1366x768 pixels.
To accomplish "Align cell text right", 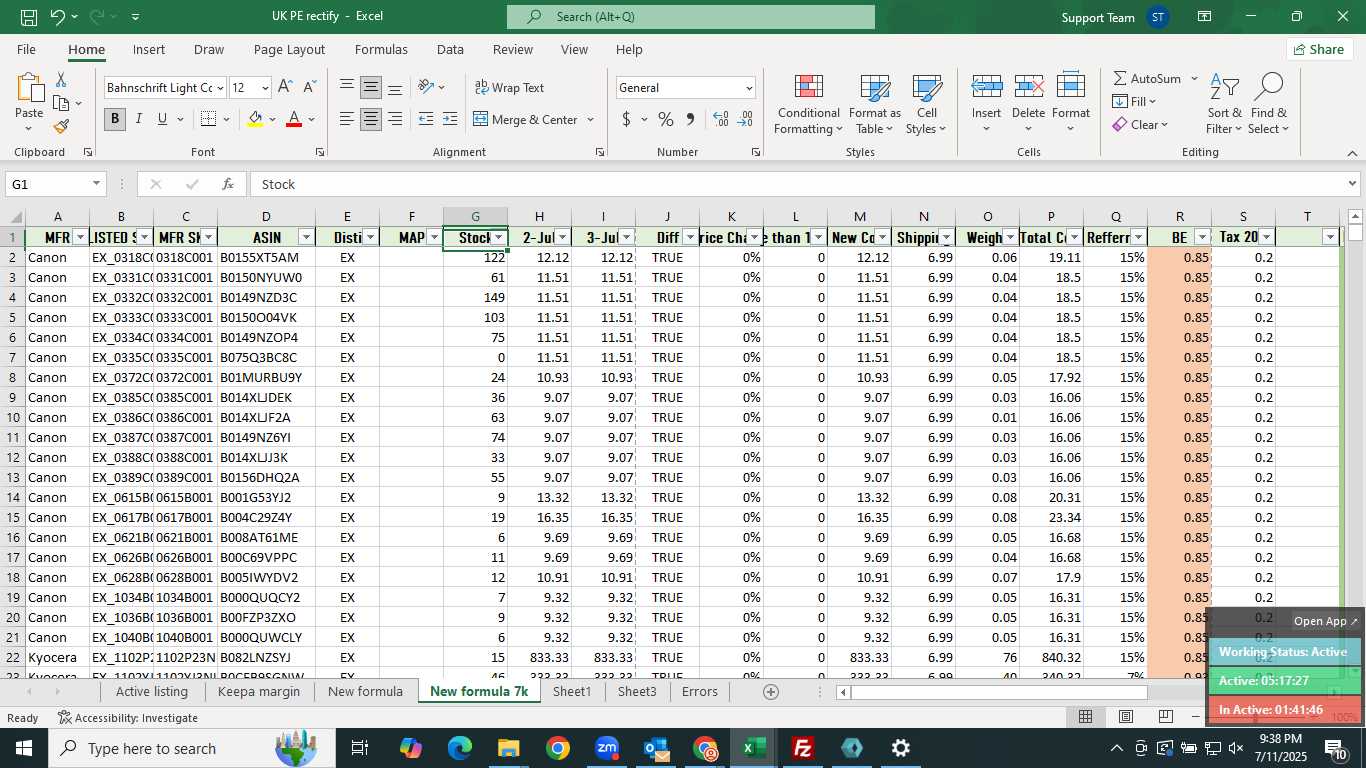I will (394, 119).
